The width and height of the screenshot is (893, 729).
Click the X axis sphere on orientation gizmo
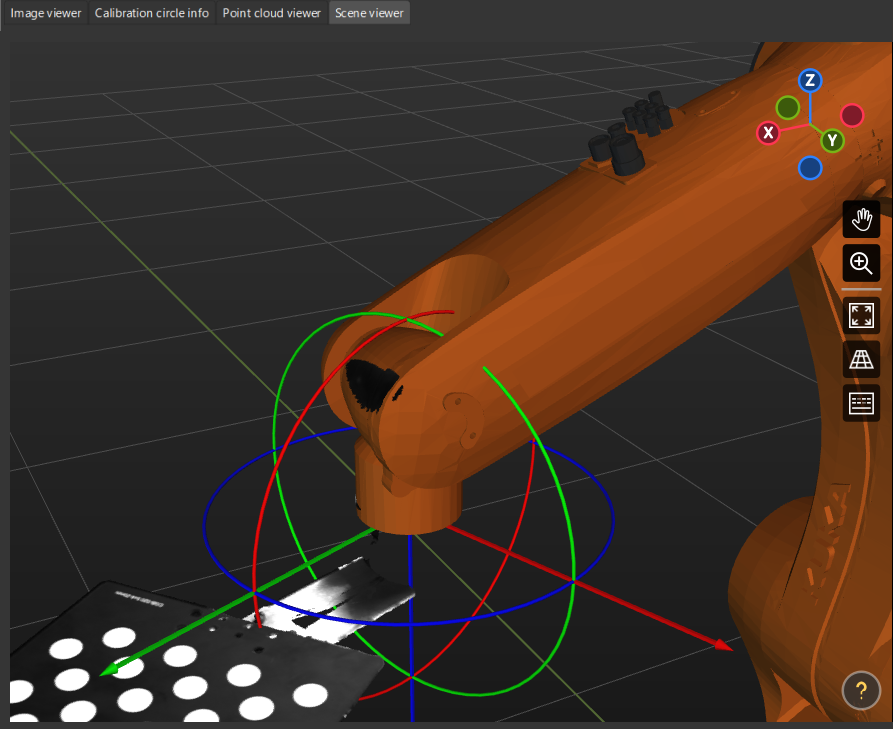(768, 132)
